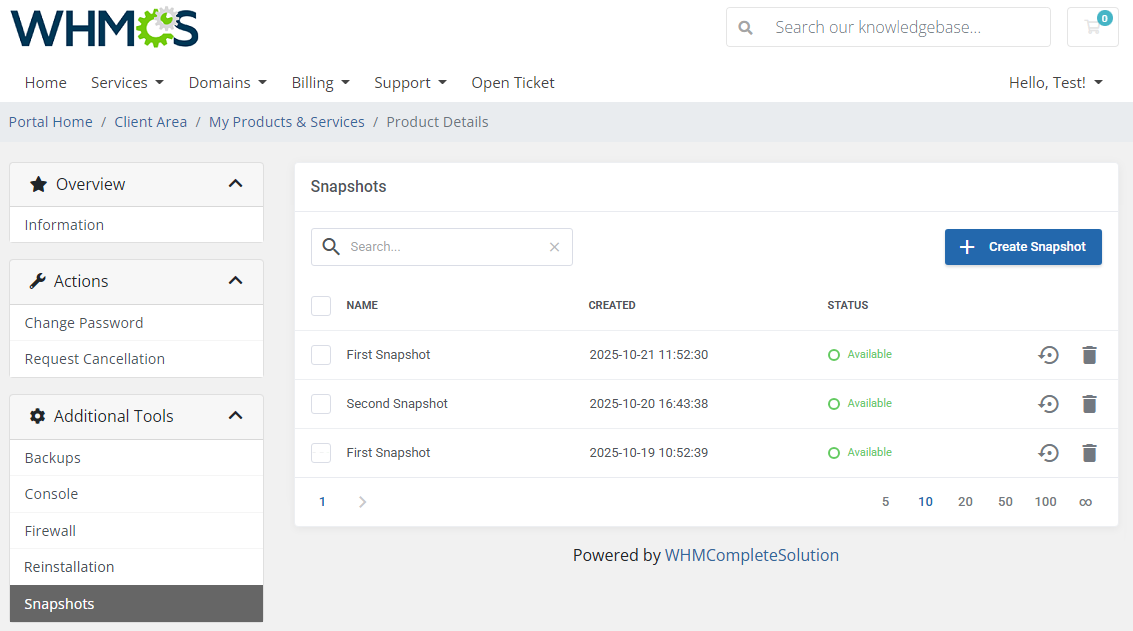The image size is (1133, 631).
Task: Restore the First Snapshot using its restore icon
Action: coord(1048,354)
